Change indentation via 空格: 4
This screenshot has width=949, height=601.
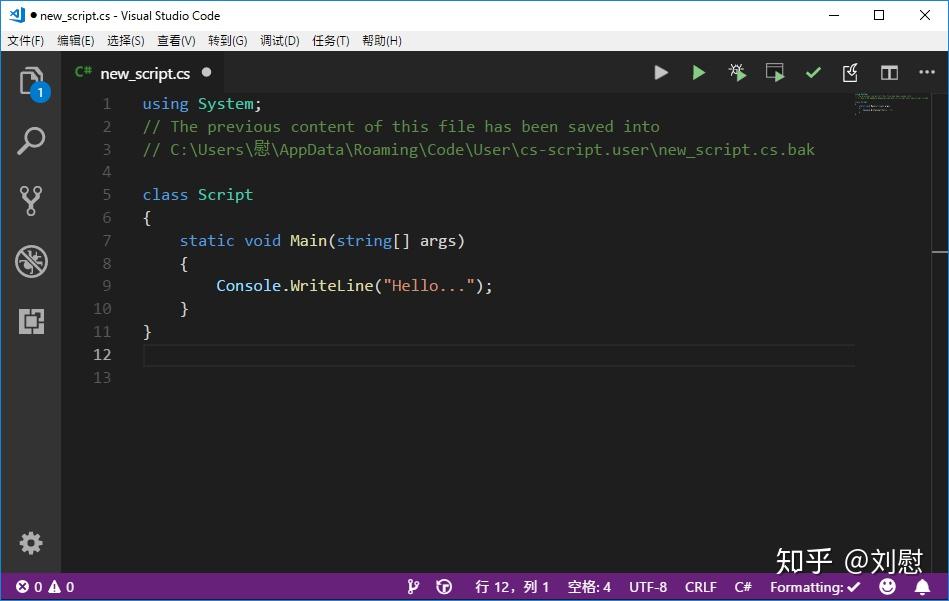pyautogui.click(x=589, y=586)
